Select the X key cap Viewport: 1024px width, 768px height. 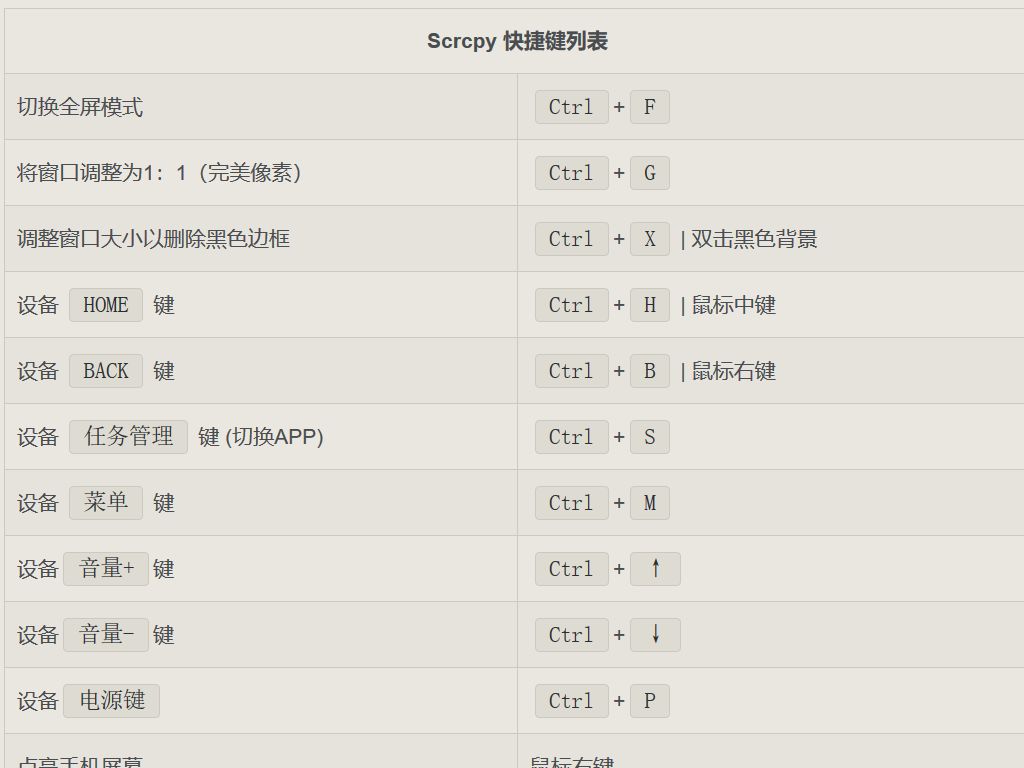tap(649, 239)
